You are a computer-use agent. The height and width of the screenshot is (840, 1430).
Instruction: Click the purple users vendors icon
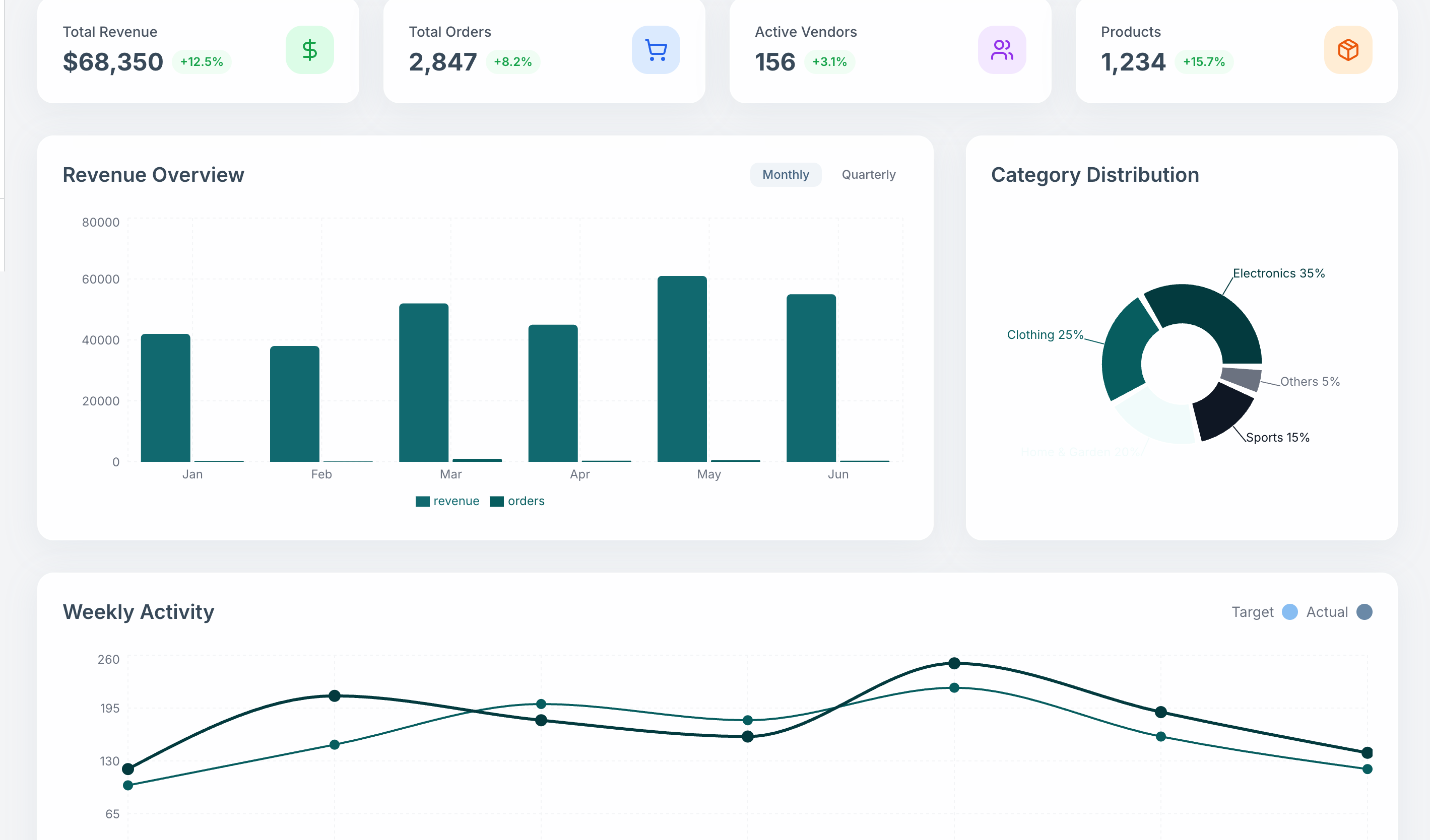[x=1002, y=50]
